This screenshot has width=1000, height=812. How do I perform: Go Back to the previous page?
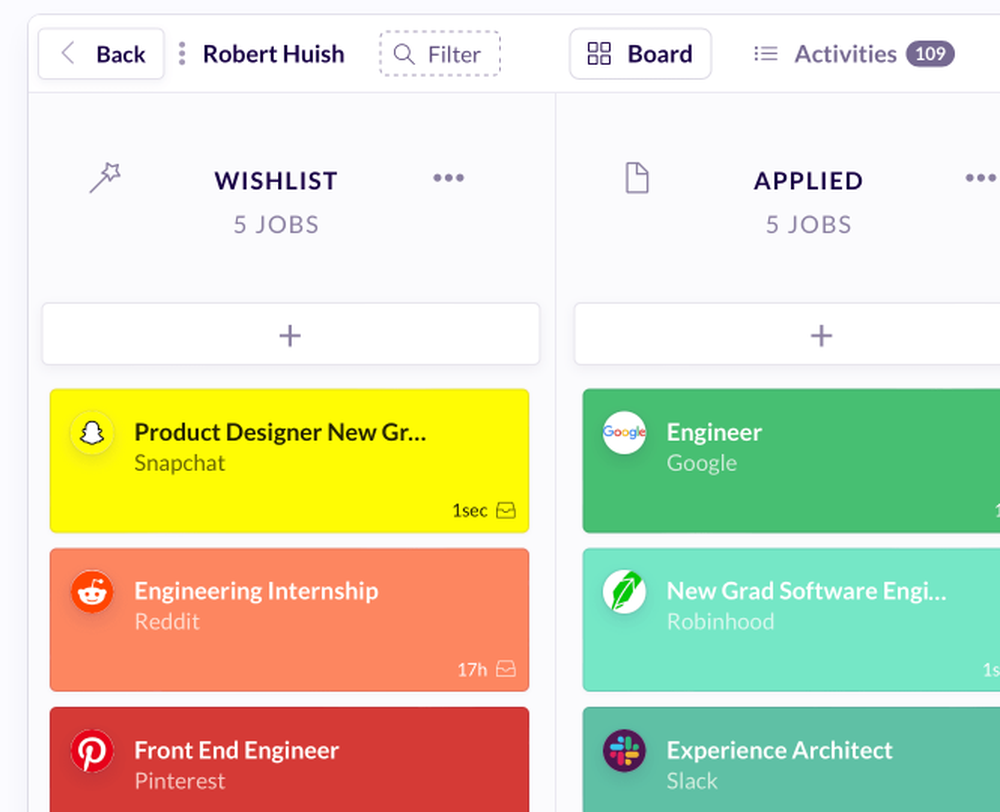[x=100, y=53]
